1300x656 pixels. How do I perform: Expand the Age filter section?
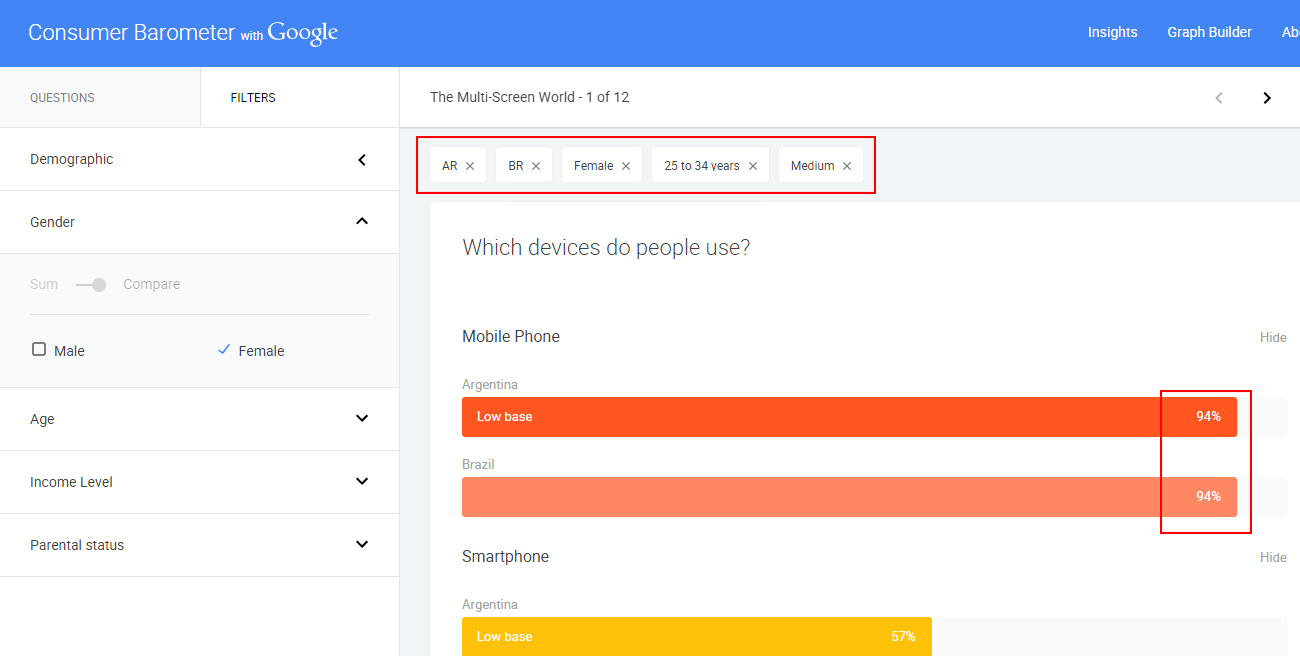pyautogui.click(x=362, y=419)
